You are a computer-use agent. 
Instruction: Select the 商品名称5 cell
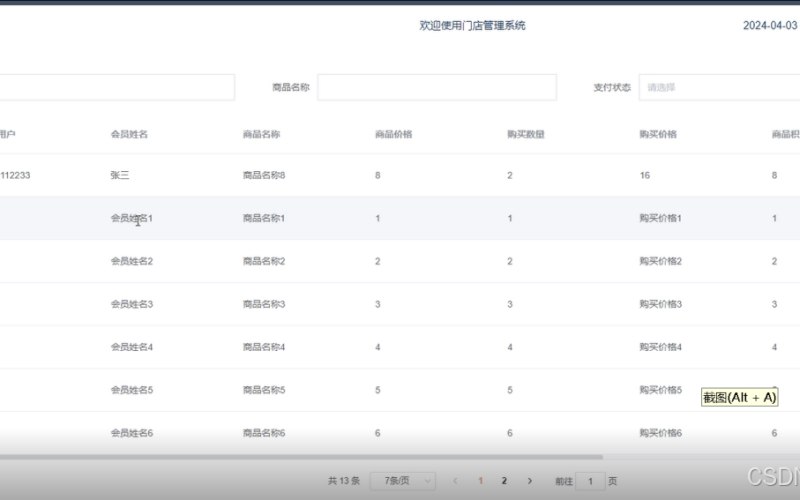point(264,390)
